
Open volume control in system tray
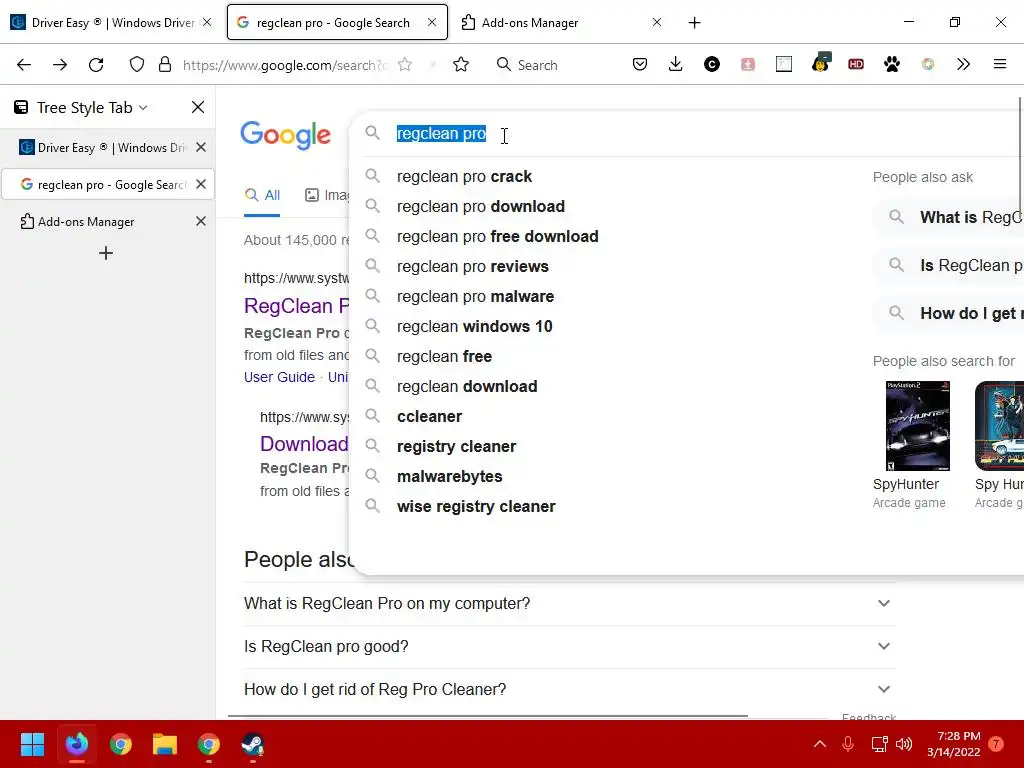point(904,744)
